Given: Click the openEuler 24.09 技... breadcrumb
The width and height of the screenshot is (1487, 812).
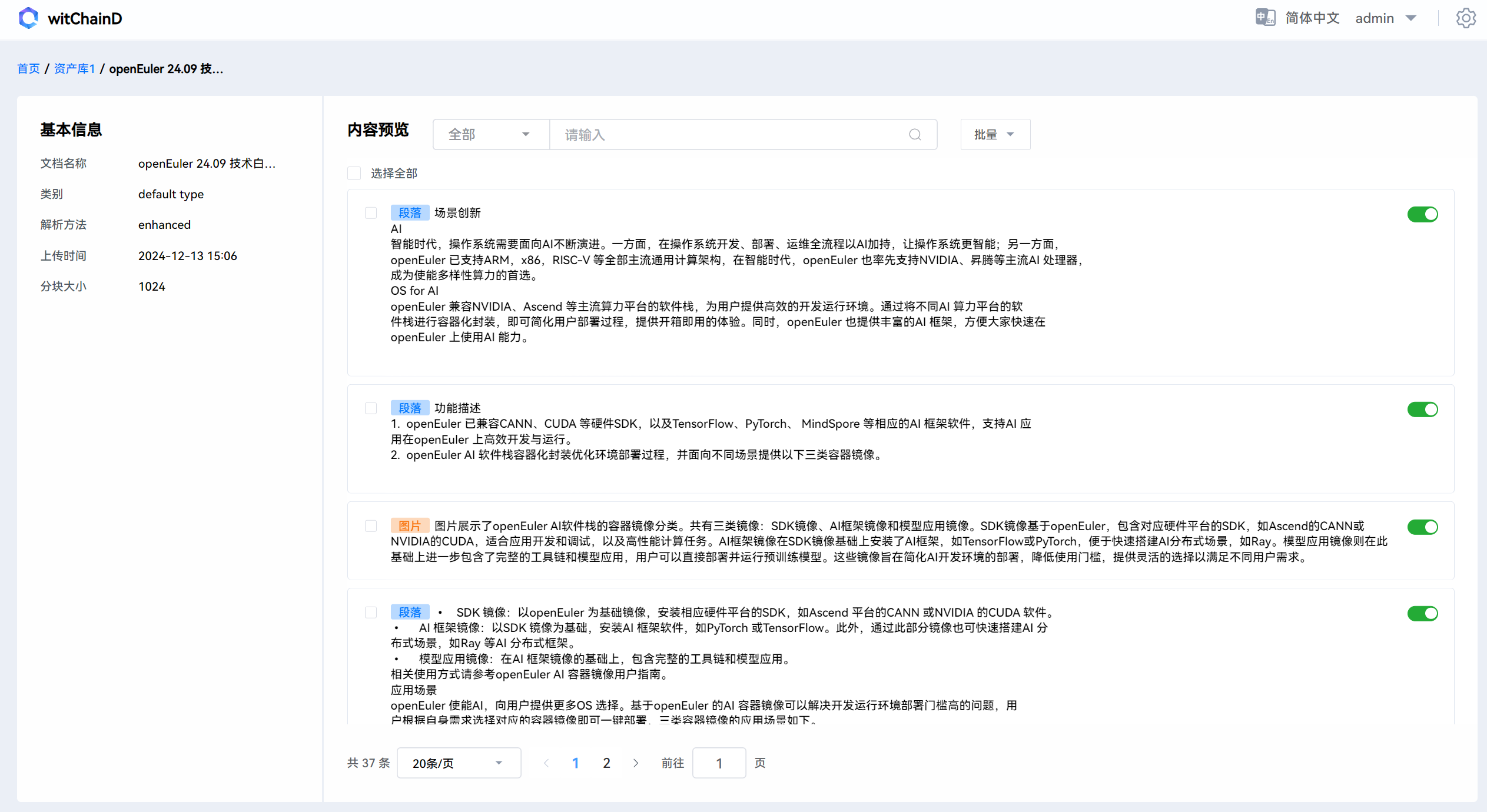Looking at the screenshot, I should click(166, 69).
